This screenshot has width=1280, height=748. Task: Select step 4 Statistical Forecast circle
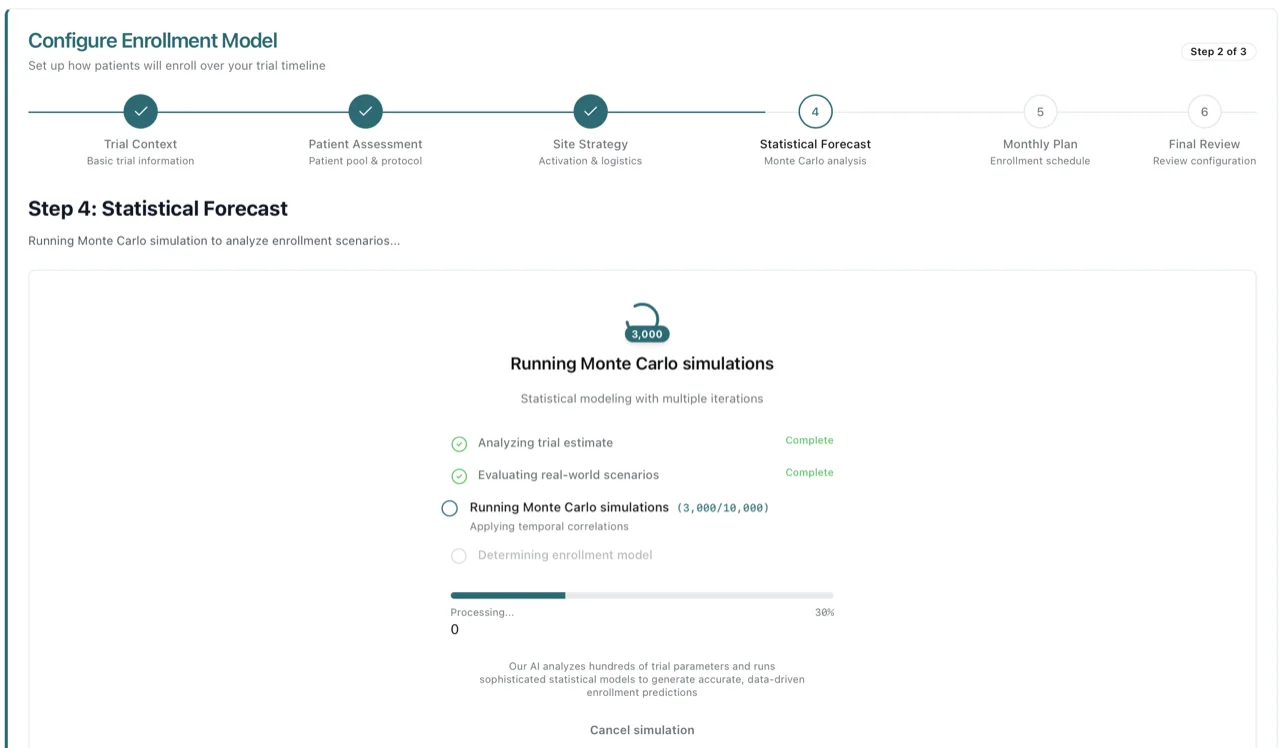[x=815, y=111]
